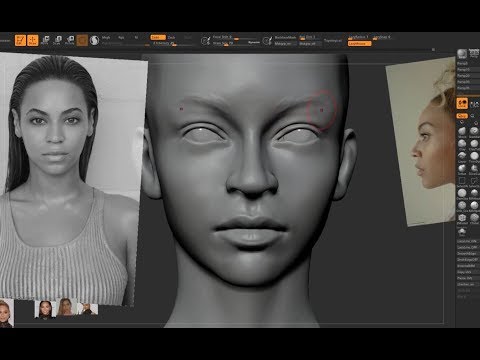The height and width of the screenshot is (360, 480).
Task: Select the Standard brush in the brush grid
Action: point(474,132)
